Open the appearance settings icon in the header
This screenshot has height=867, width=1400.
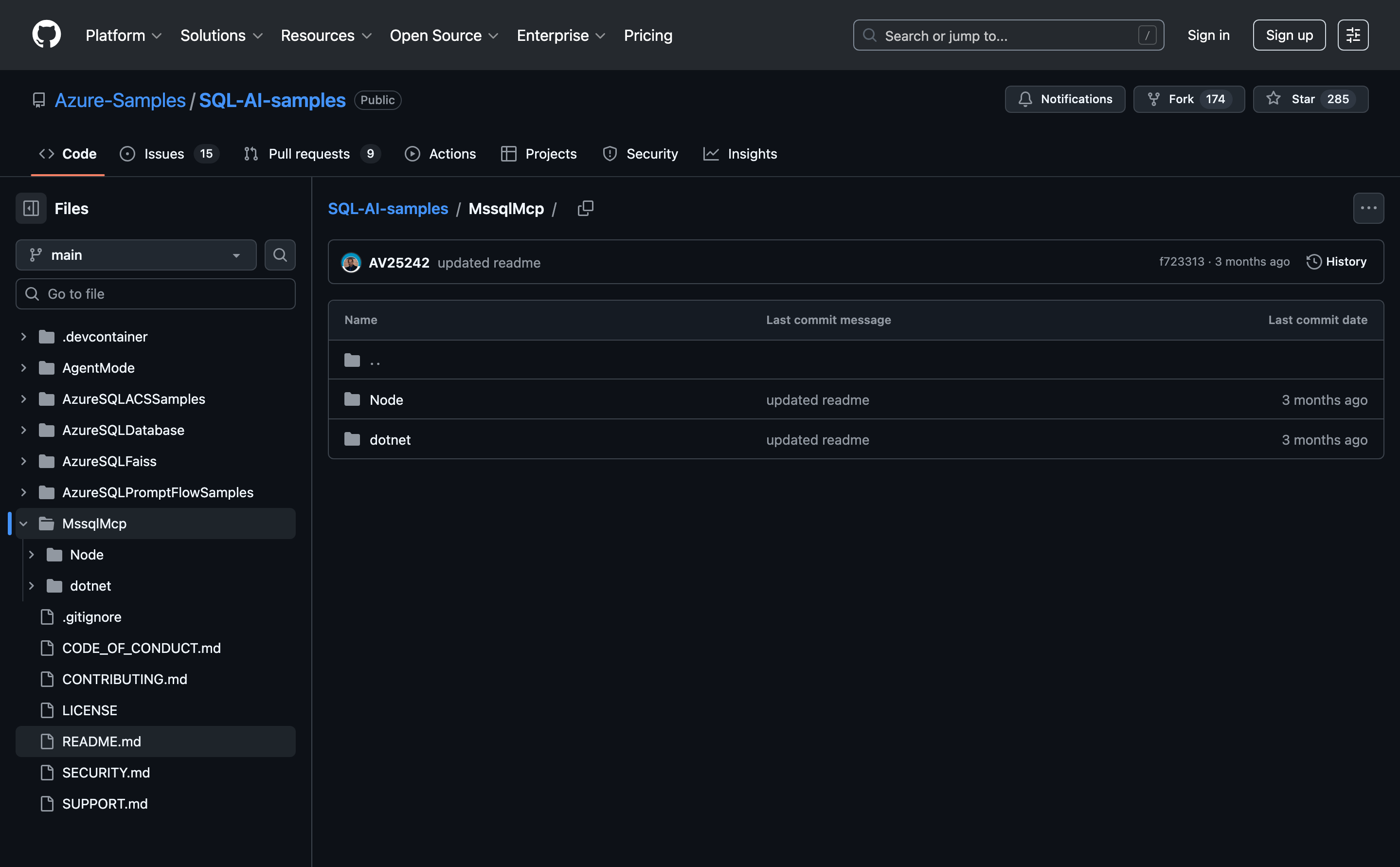tap(1352, 35)
